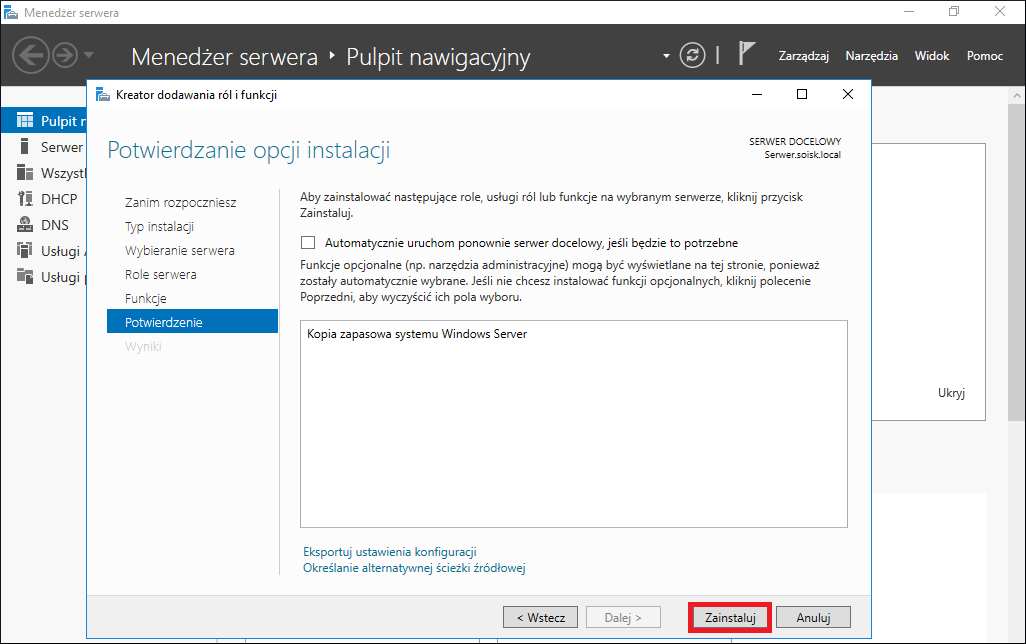
Task: Go to Role serwera wizard step
Action: [x=161, y=275]
